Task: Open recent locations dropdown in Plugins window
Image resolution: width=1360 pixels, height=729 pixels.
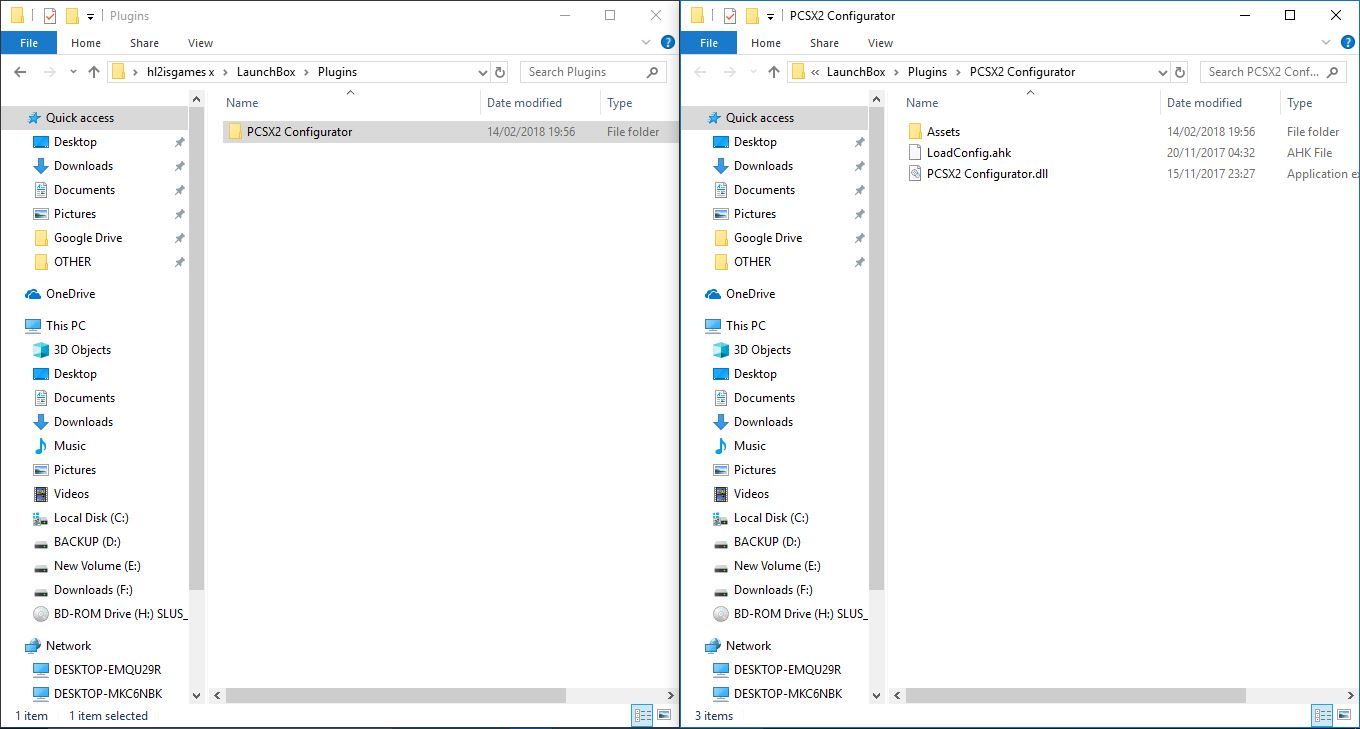Action: (x=73, y=72)
